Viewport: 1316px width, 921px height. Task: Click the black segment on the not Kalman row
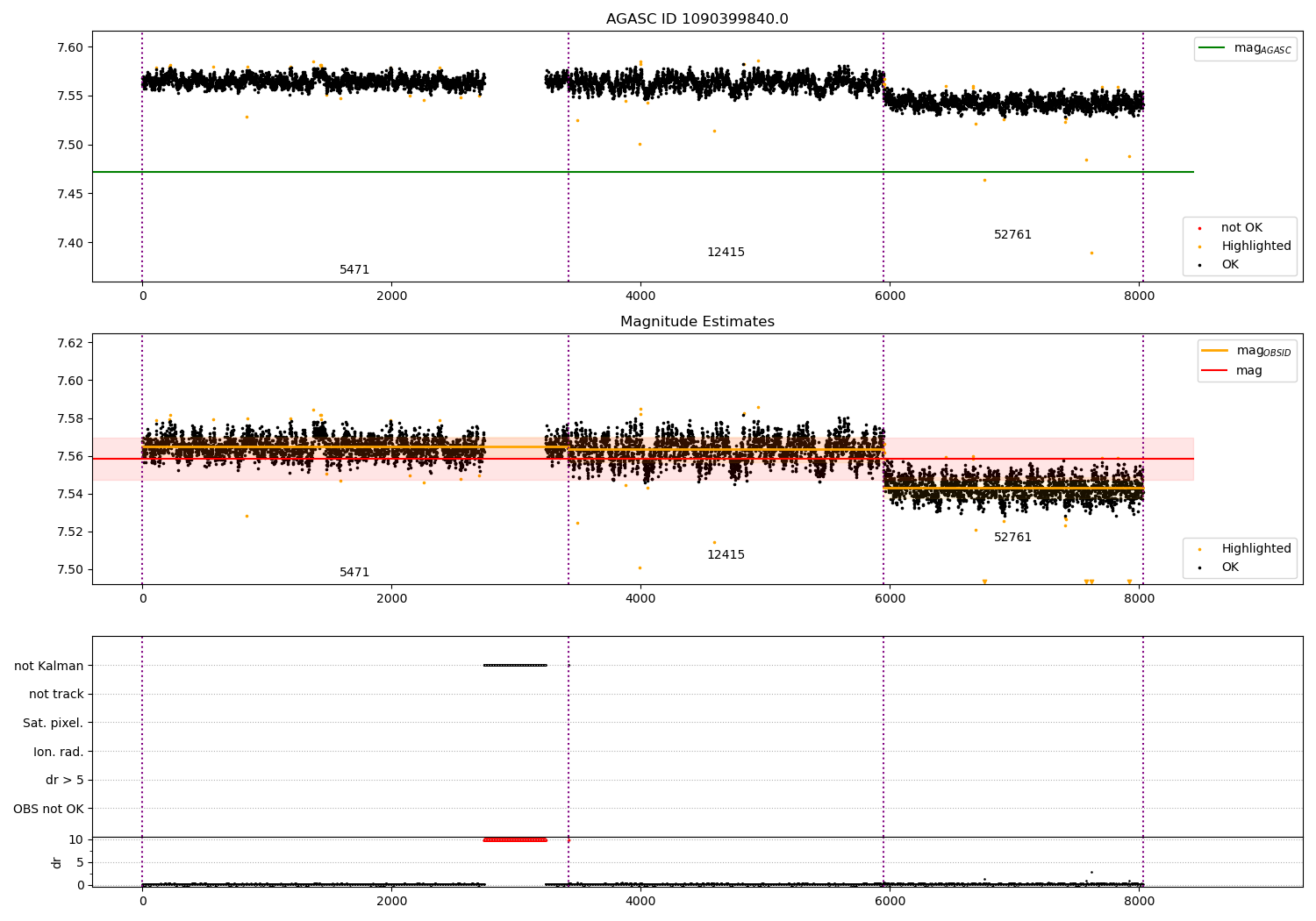point(515,665)
